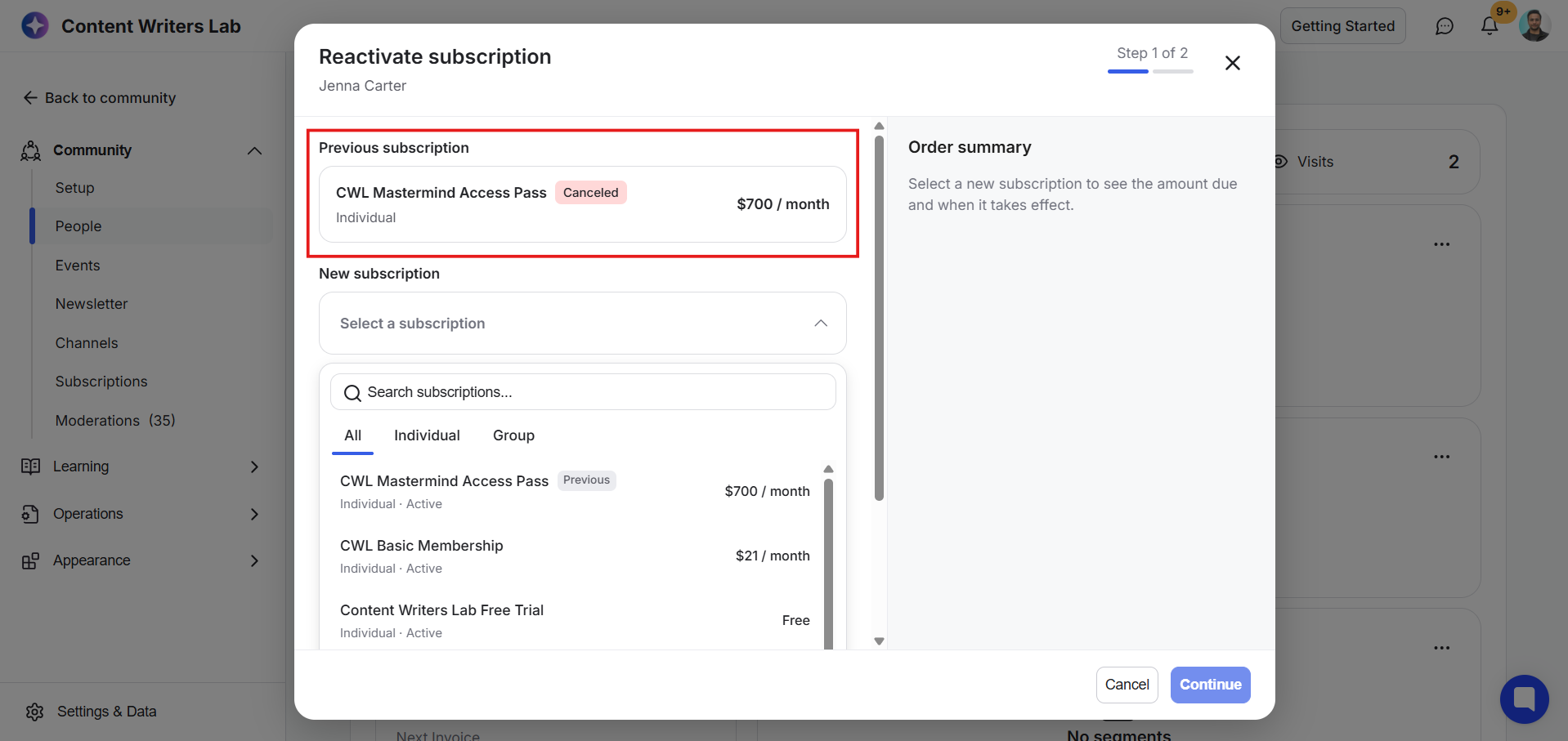Click the Continue button
1568x741 pixels.
(1210, 685)
